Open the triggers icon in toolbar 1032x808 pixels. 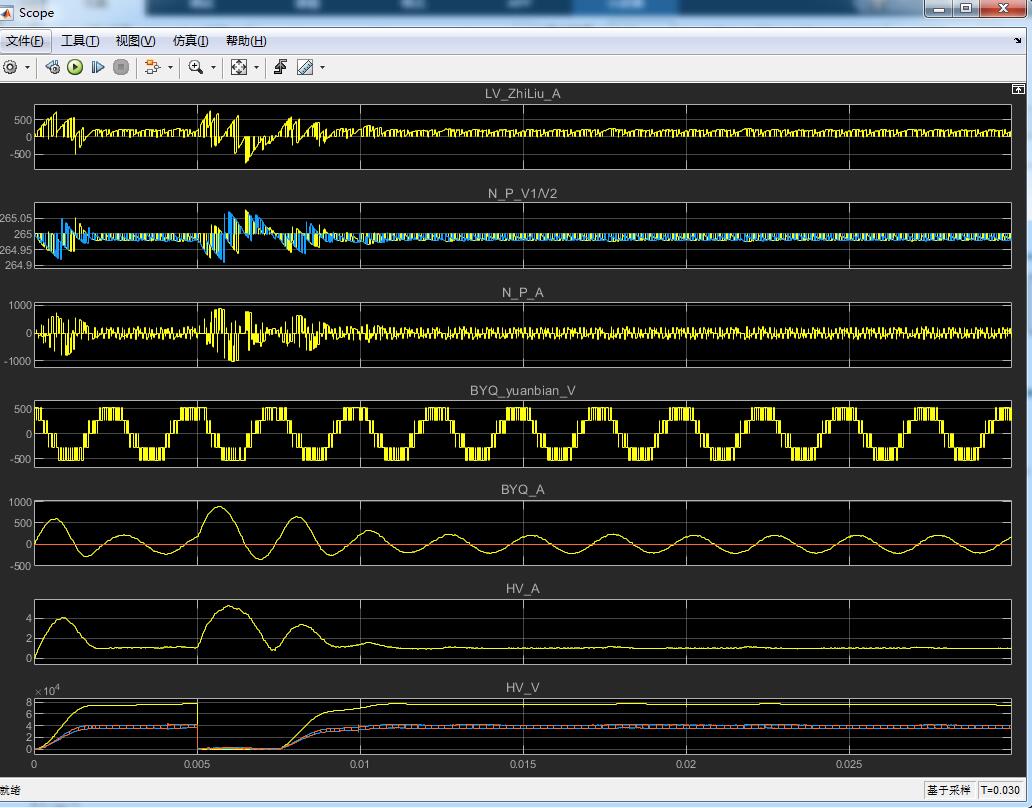coord(280,67)
